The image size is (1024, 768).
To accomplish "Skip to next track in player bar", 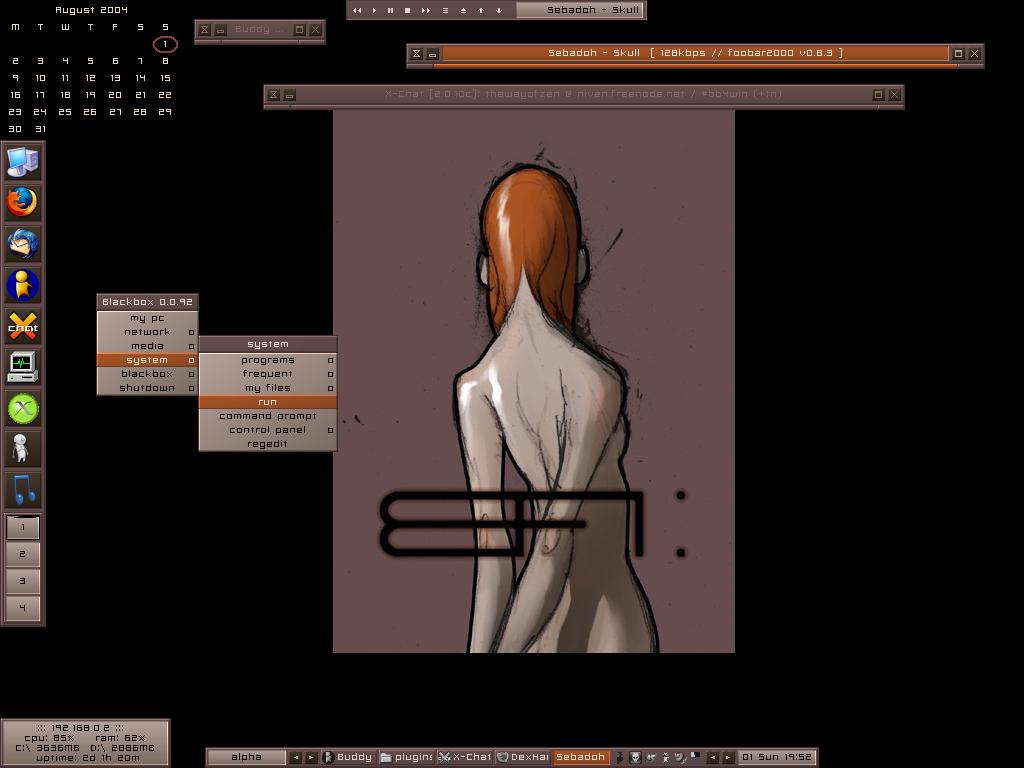I will [426, 10].
